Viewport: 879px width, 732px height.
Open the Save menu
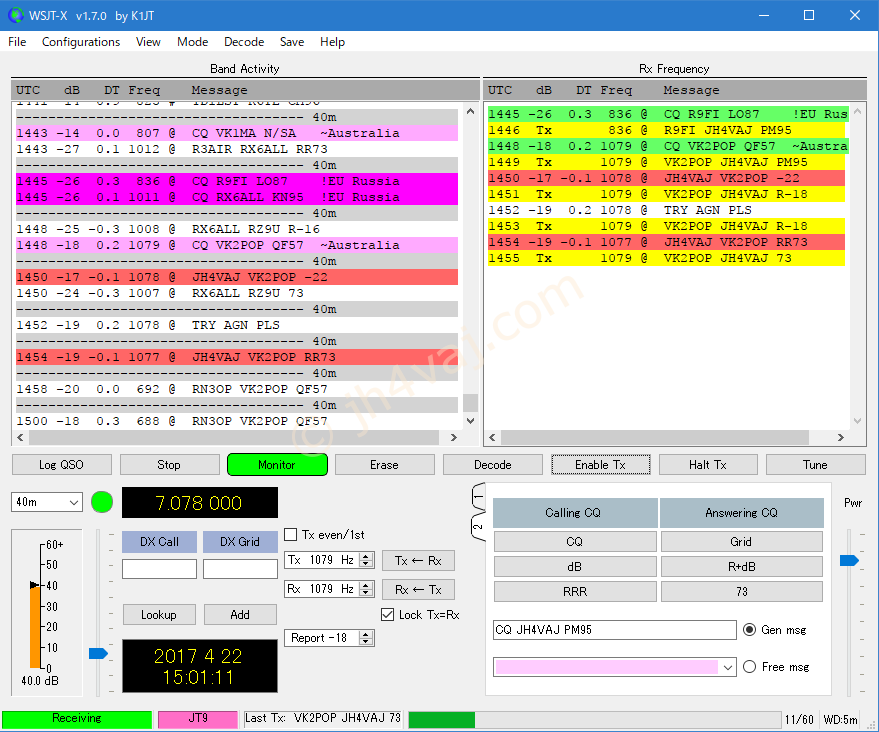292,42
